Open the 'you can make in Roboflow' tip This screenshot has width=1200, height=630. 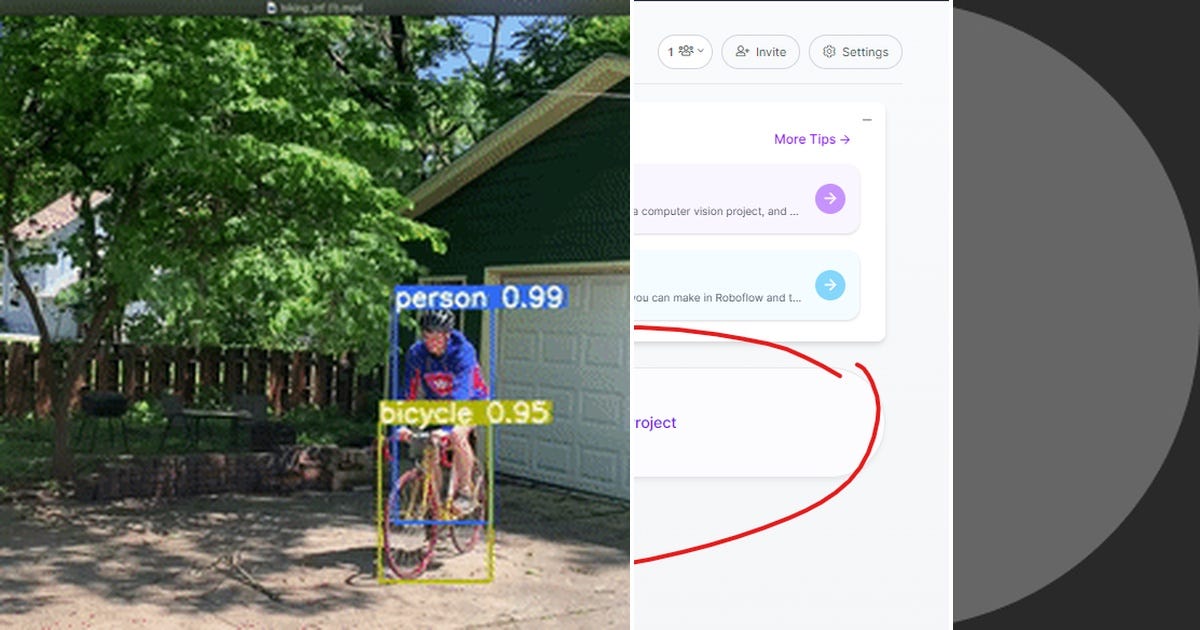click(x=746, y=285)
